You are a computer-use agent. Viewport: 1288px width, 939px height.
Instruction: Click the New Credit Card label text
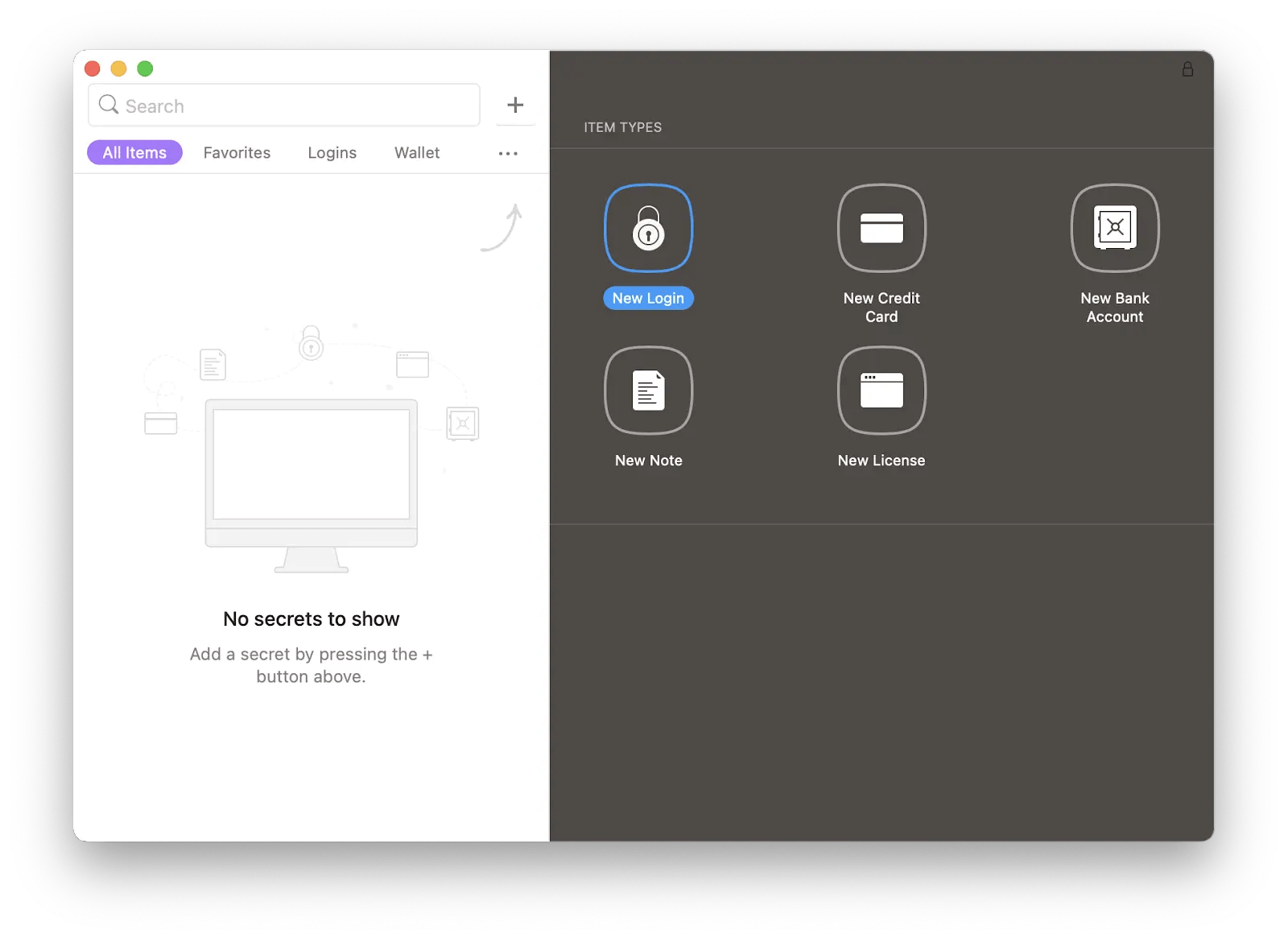click(881, 307)
